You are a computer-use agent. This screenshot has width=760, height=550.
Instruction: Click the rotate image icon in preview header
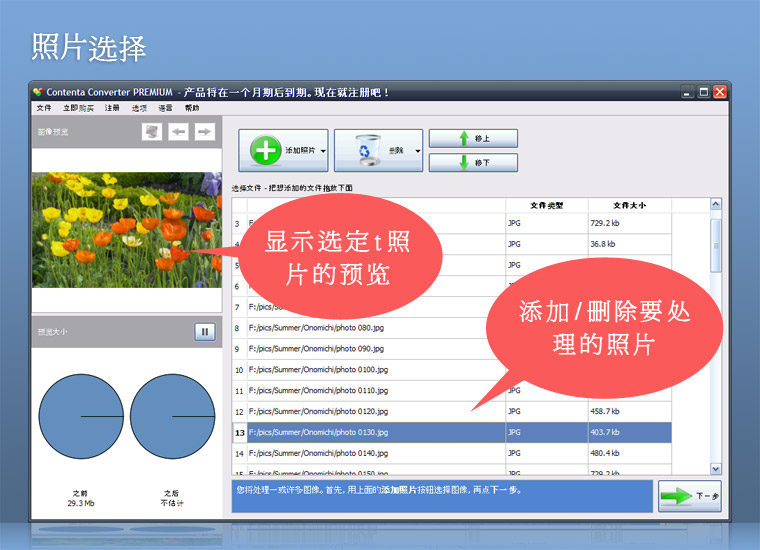point(152,132)
